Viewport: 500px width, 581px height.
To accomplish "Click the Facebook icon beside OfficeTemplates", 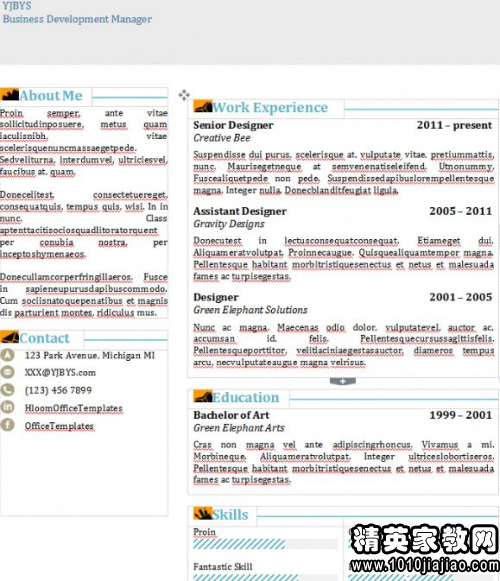I will point(7,425).
